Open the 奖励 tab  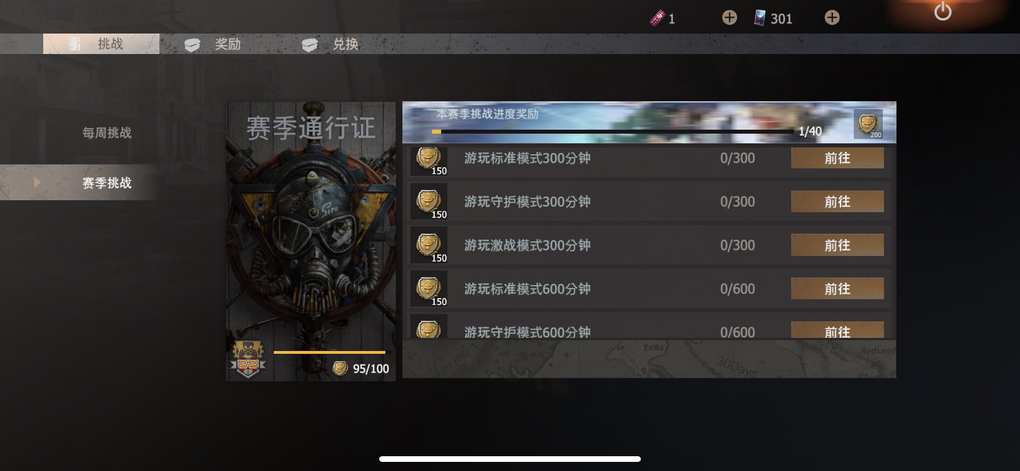click(x=213, y=44)
